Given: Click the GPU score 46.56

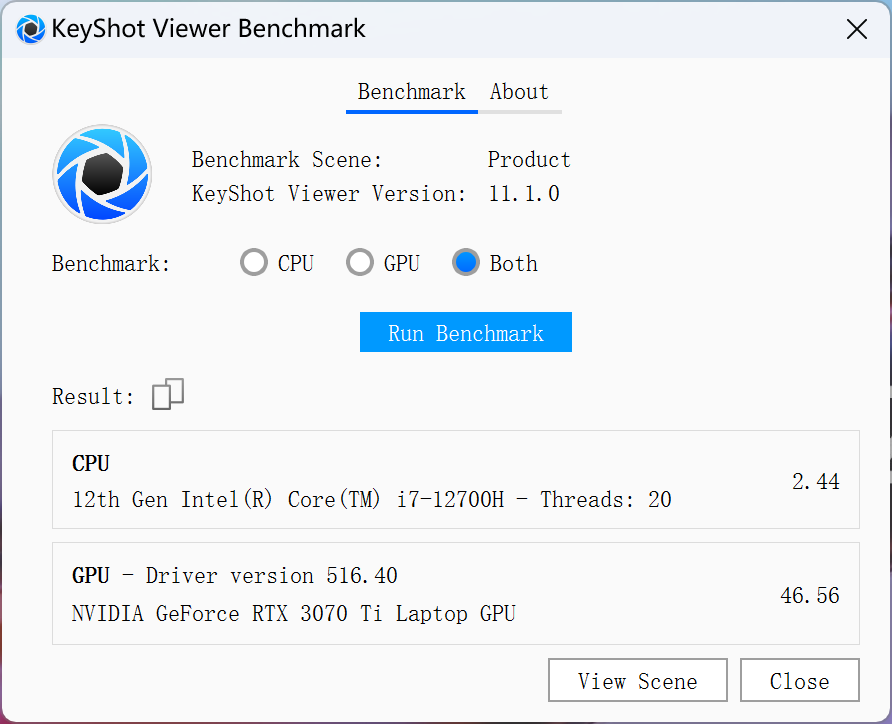Looking at the screenshot, I should pyautogui.click(x=810, y=595).
